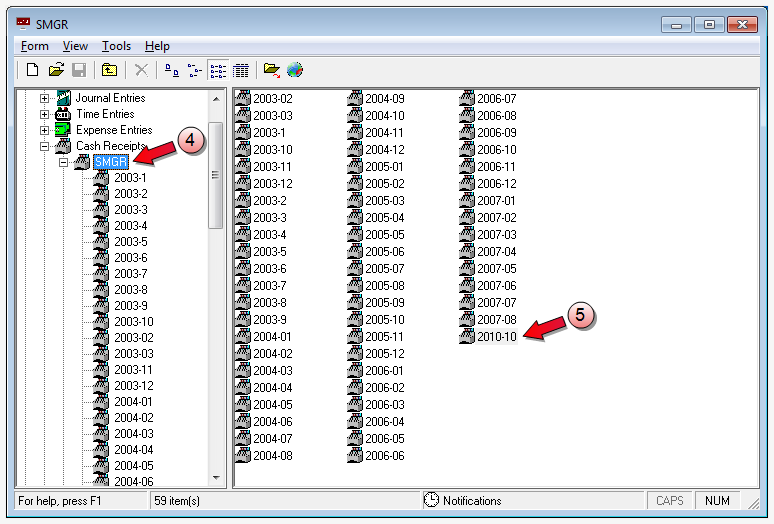774x524 pixels.
Task: Select 2004-05 in the left tree
Action: 134,465
